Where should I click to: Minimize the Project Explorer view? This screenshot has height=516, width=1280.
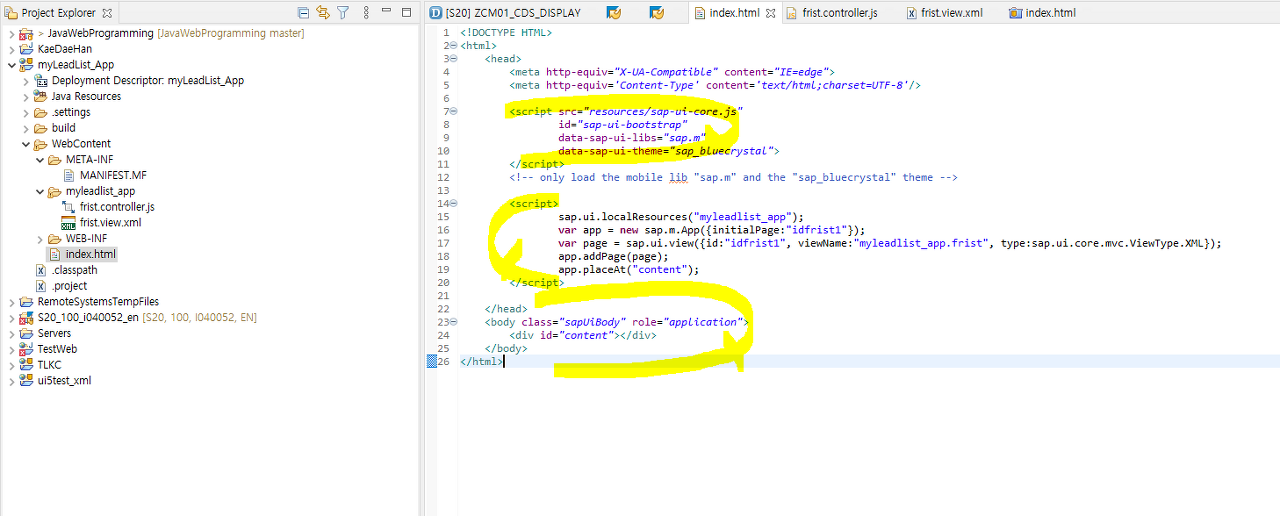387,13
